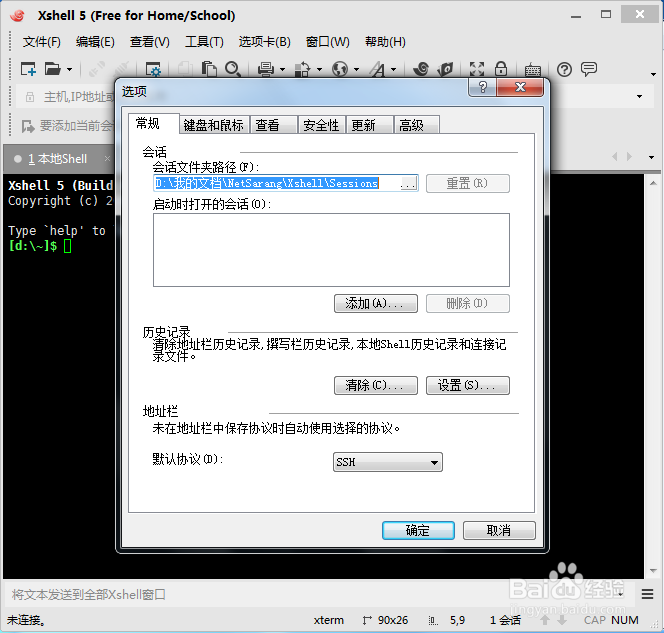
Task: Expand the Color Scheme dropdown arrow
Action: [319, 69]
